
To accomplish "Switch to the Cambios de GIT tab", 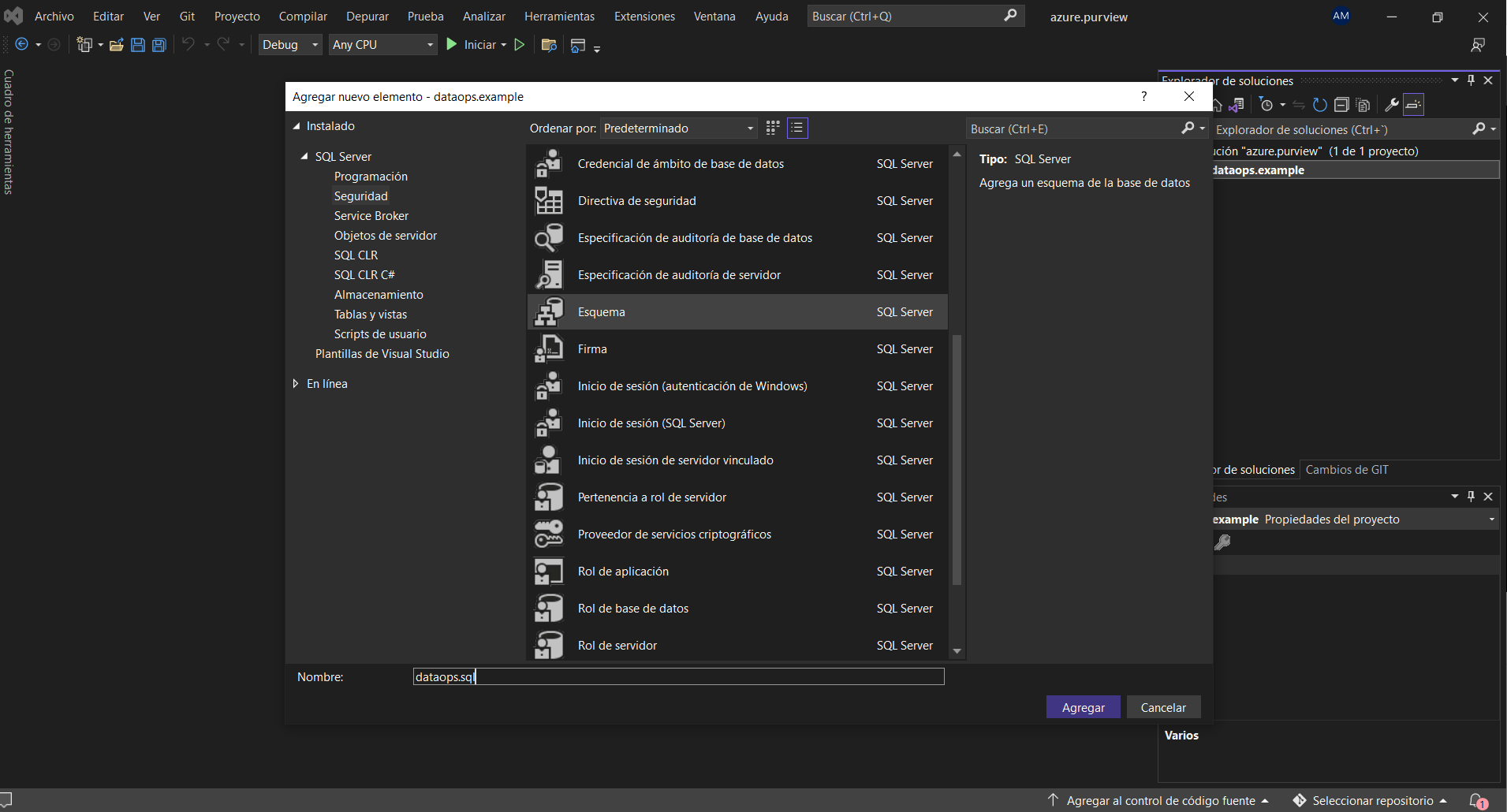I will [x=1347, y=469].
